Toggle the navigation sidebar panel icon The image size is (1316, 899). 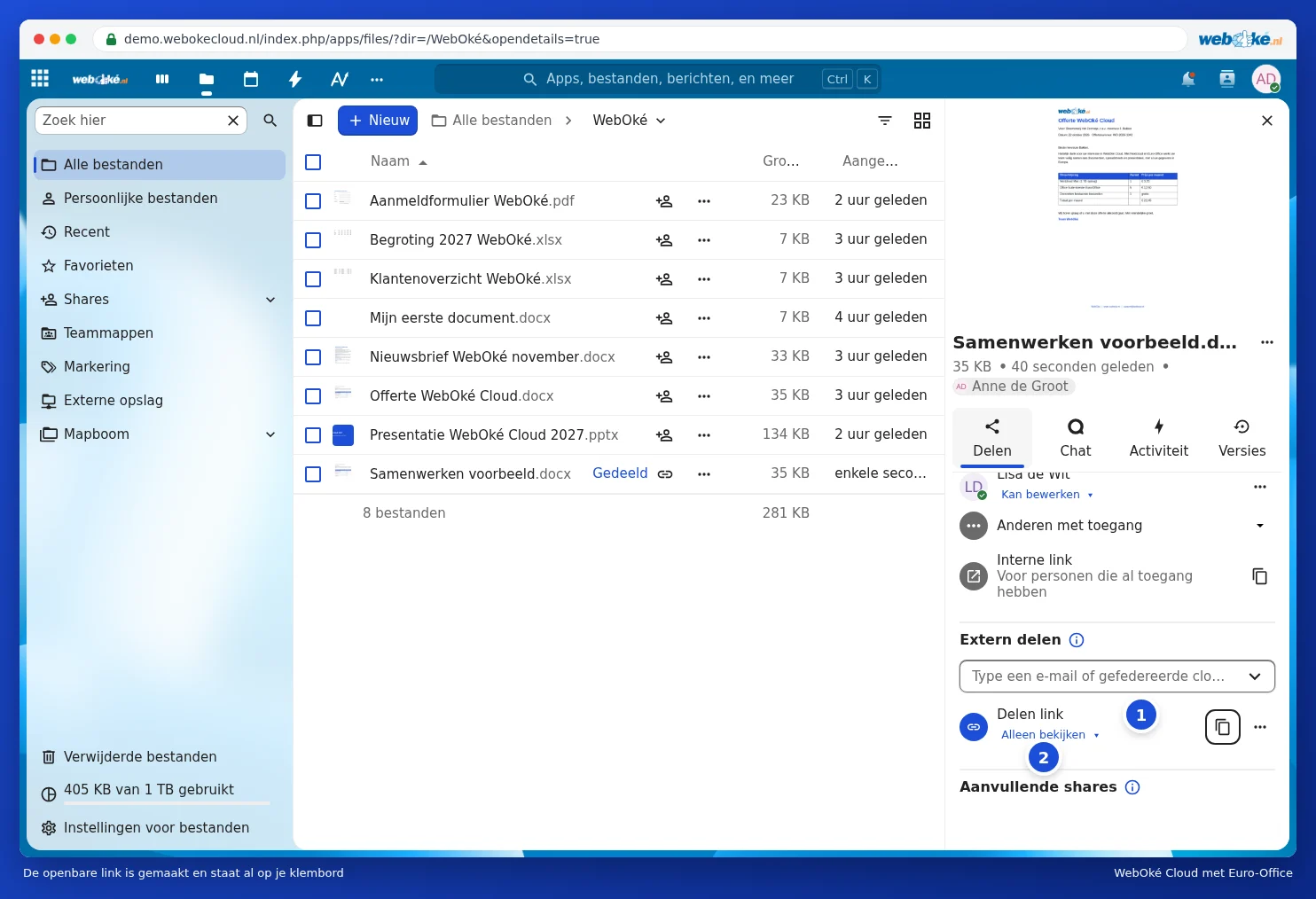pos(315,121)
